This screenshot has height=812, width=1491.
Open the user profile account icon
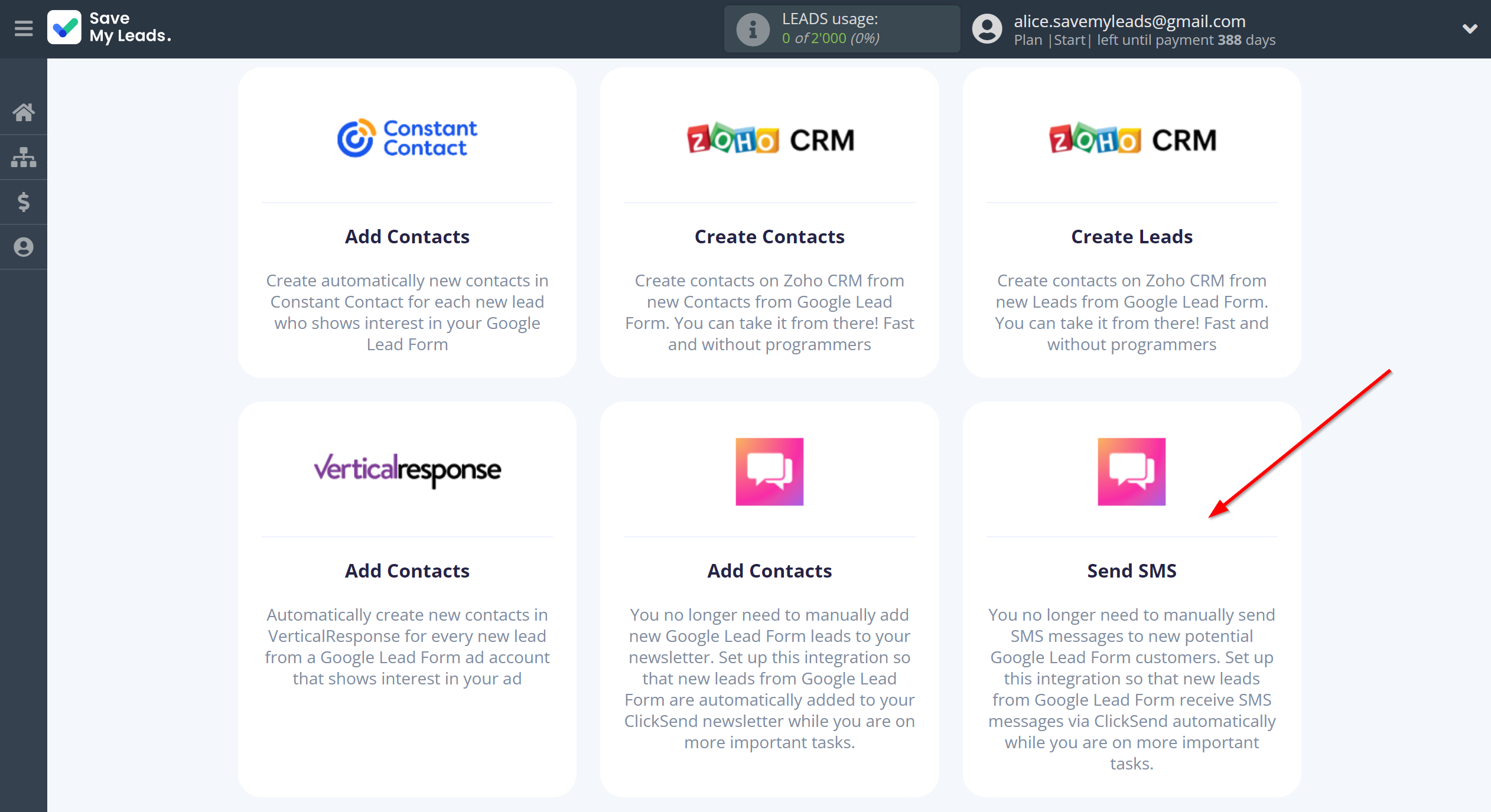985,29
